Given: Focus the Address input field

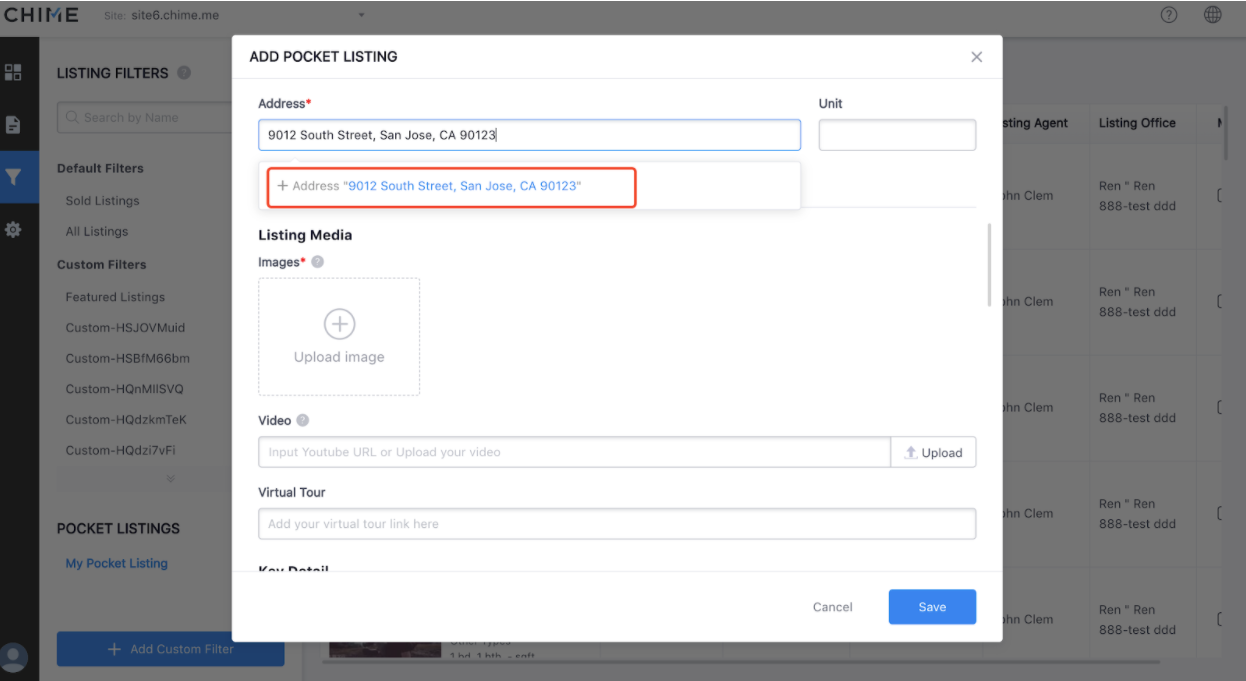Looking at the screenshot, I should 530,135.
